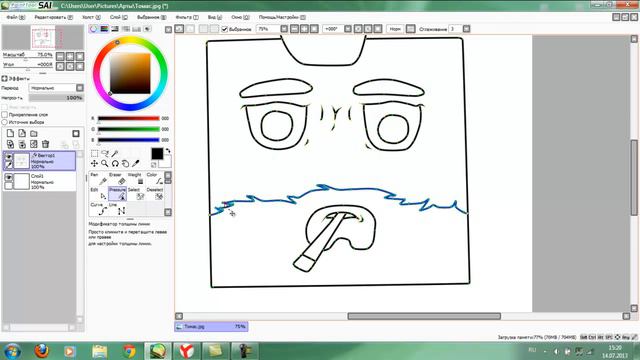Click the undo arrow in toolbar
640x360 pixels.
[x=179, y=29]
